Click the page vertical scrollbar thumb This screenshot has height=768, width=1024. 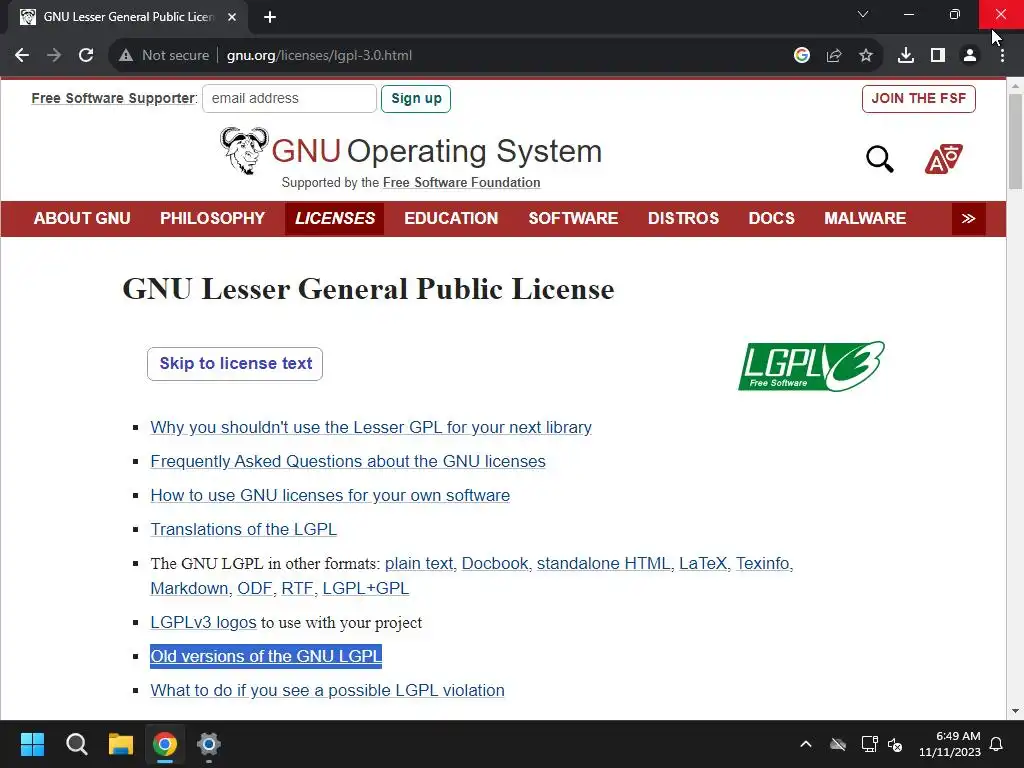click(1015, 141)
